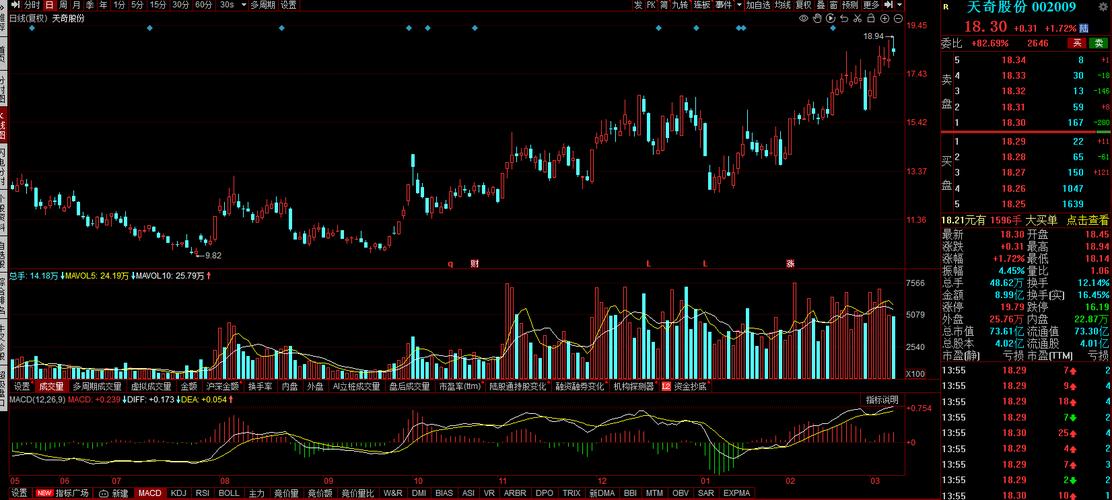Open settings gear in quote panel
Image resolution: width=1112 pixels, height=500 pixels.
(x=1103, y=7)
